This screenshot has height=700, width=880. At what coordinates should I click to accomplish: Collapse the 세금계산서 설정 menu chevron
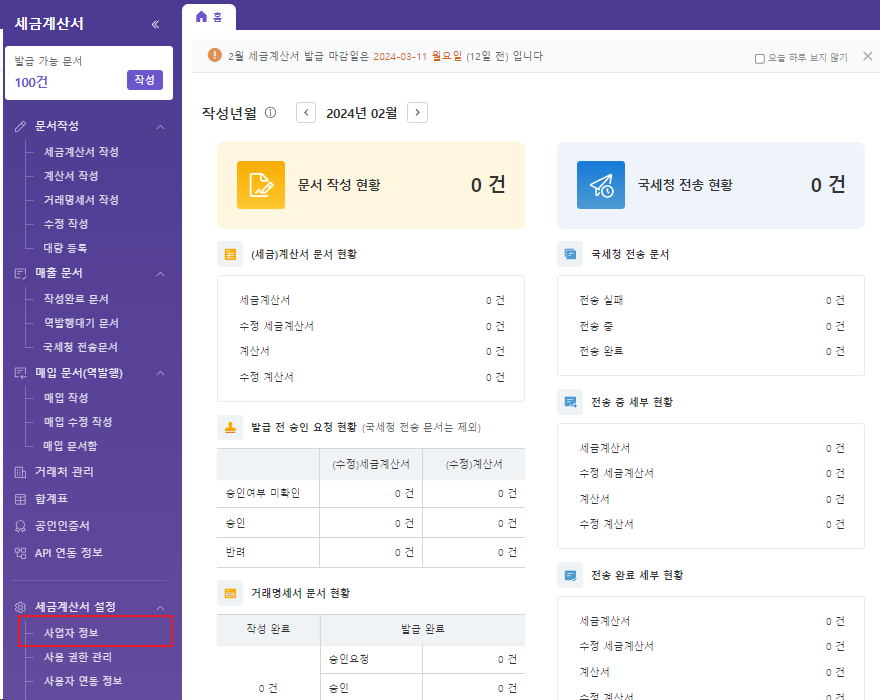(161, 607)
